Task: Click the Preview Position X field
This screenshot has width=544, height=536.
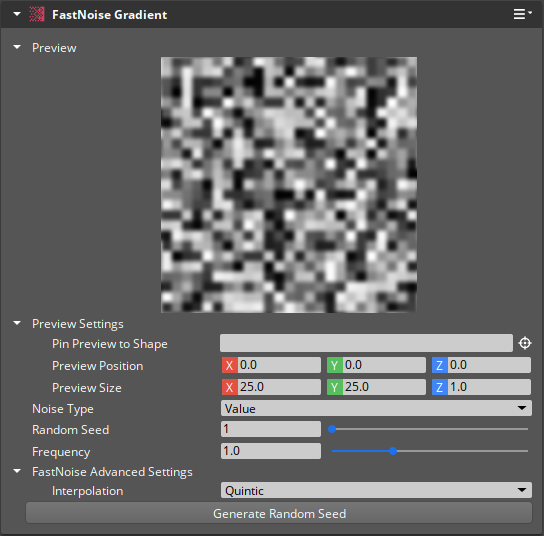Action: click(271, 365)
